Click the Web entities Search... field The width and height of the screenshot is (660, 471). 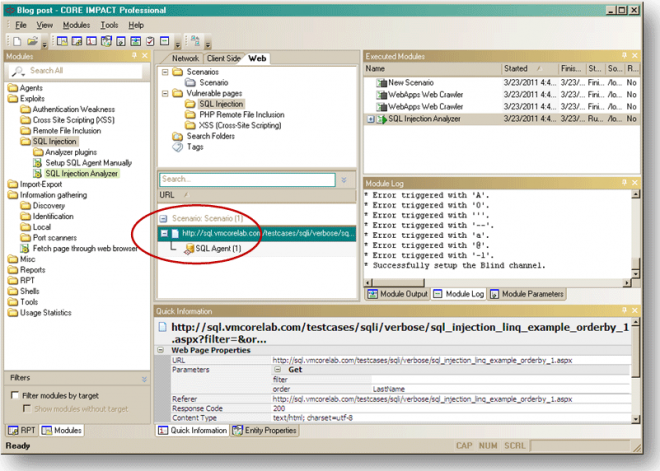247,180
